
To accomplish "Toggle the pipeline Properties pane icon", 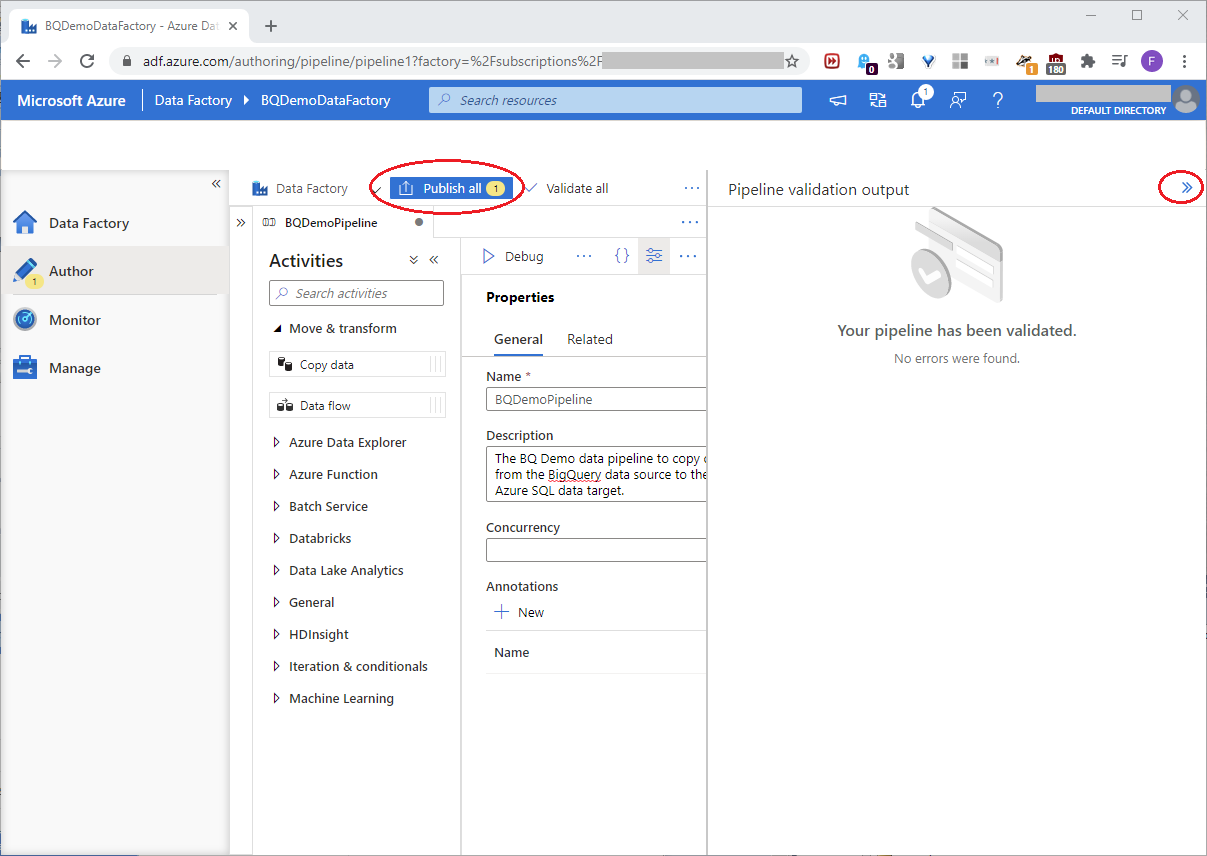I will coord(654,256).
